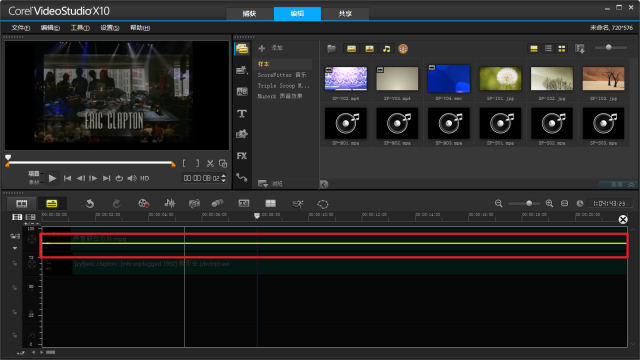
Task: Switch to Storyboard view
Action: click(x=22, y=203)
